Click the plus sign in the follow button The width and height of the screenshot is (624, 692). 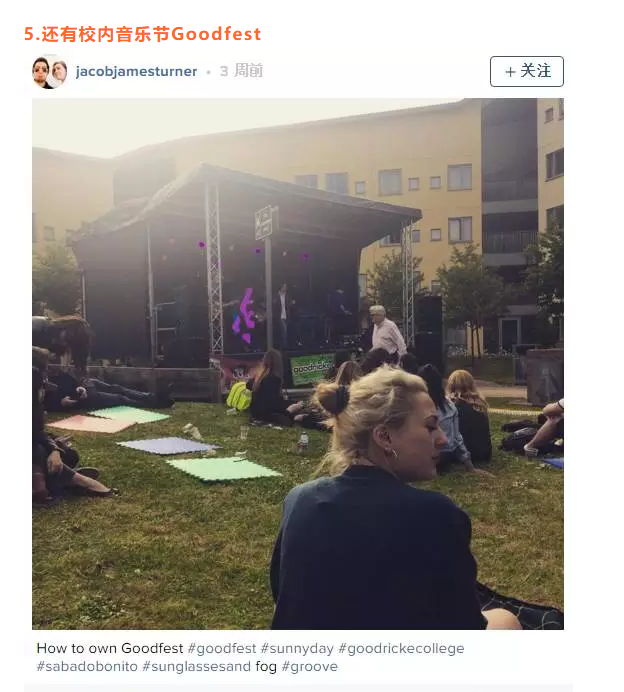coord(510,71)
